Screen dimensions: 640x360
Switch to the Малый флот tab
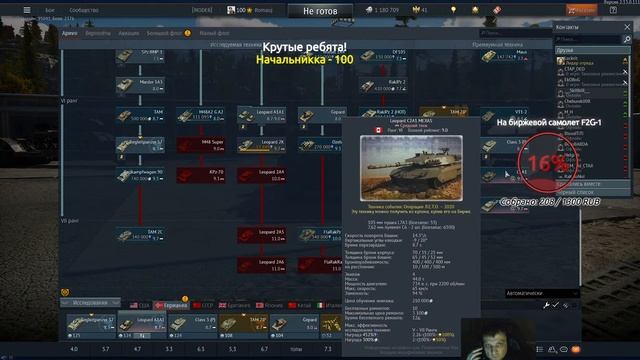214,33
